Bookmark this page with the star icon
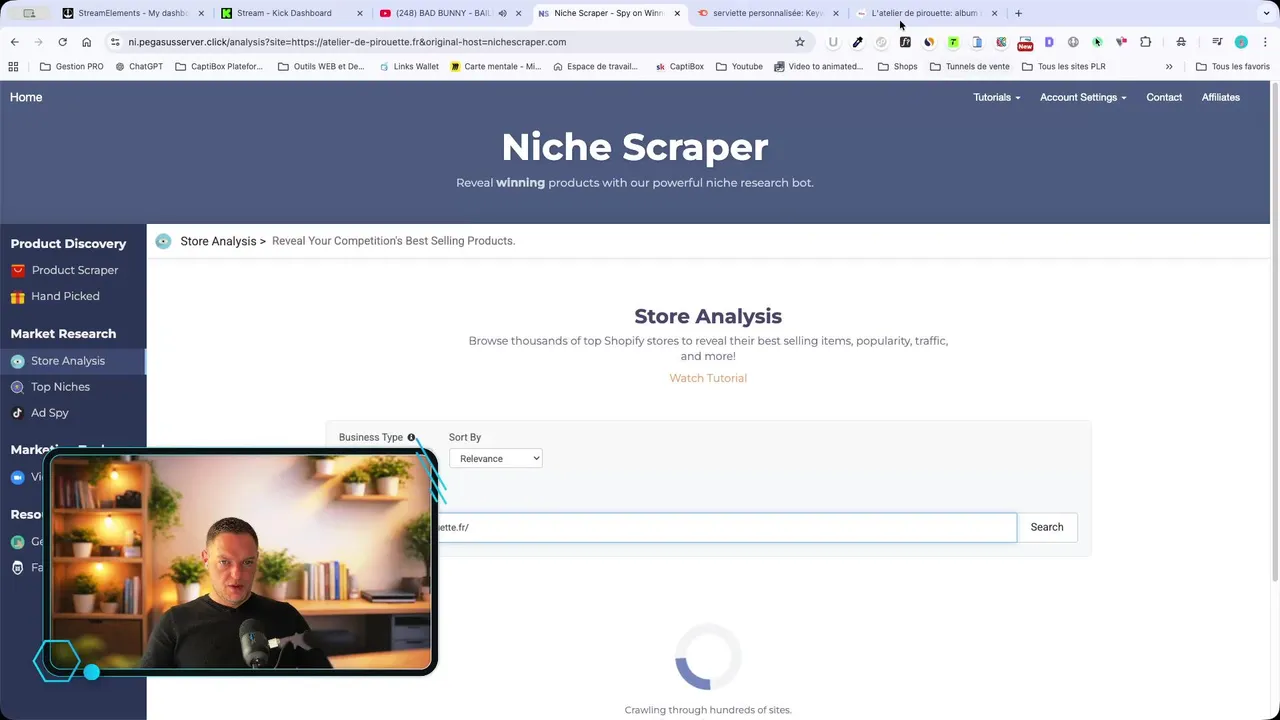Viewport: 1280px width, 720px height. (x=800, y=42)
